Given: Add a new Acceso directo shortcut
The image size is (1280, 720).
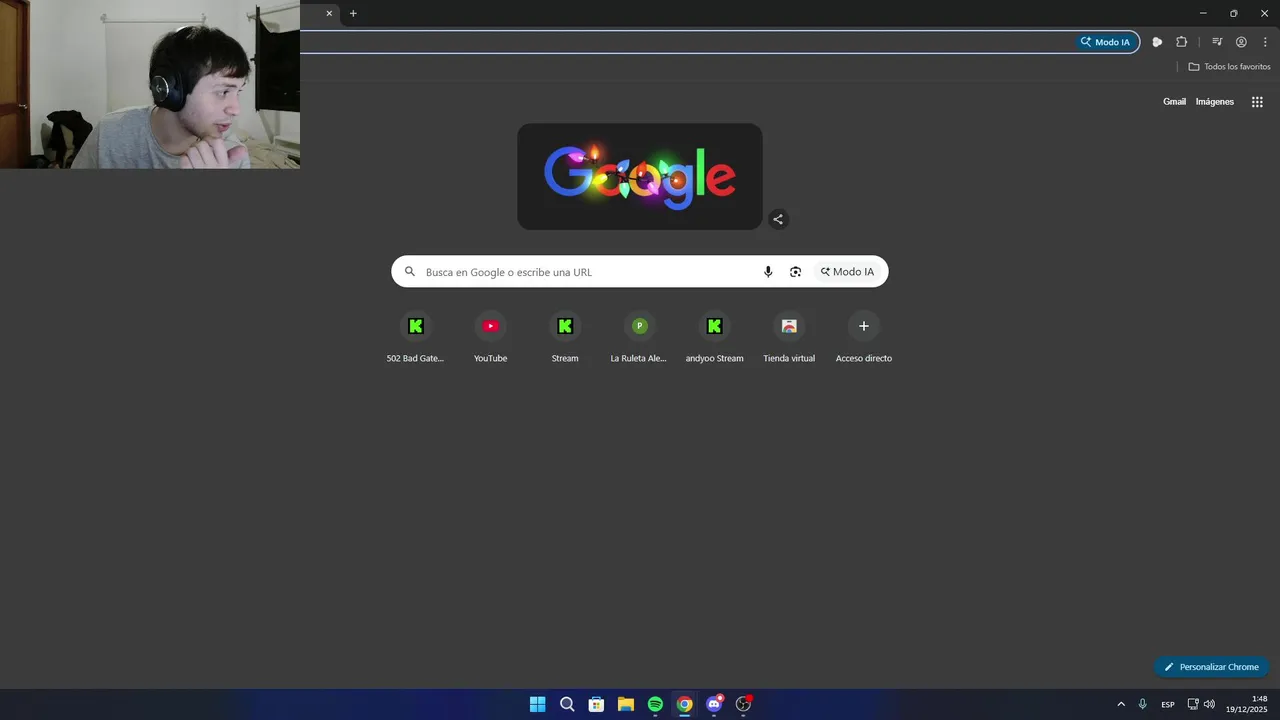Looking at the screenshot, I should click(x=864, y=339).
